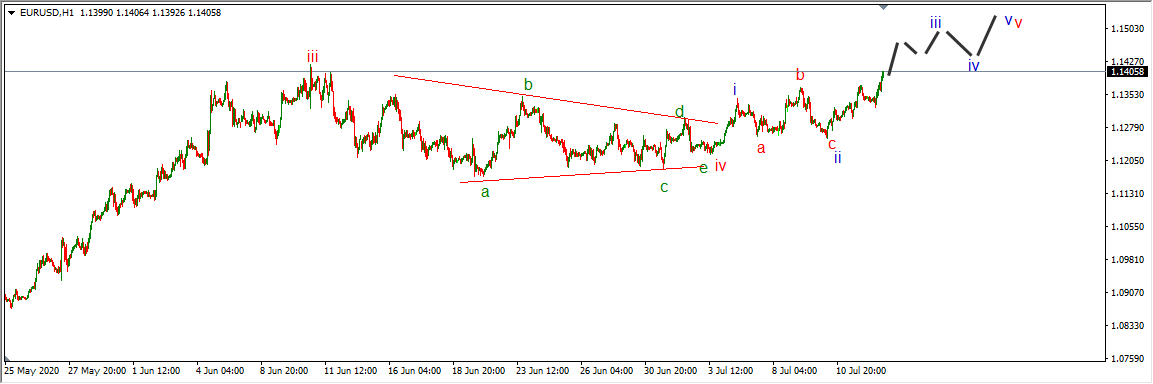The image size is (1153, 384).
Task: Click the 1.13530 price axis label
Action: click(x=1127, y=95)
